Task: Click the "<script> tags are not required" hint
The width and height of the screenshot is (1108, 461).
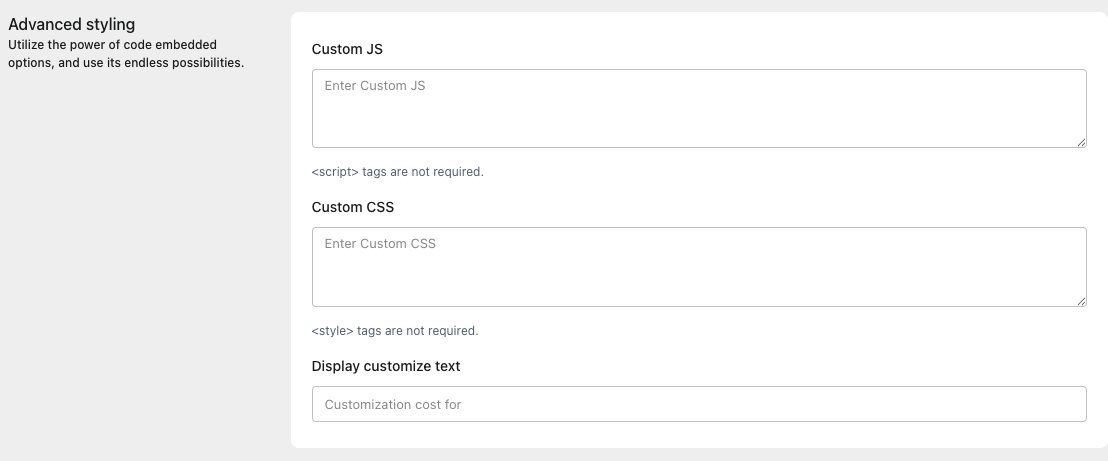Action: [397, 172]
